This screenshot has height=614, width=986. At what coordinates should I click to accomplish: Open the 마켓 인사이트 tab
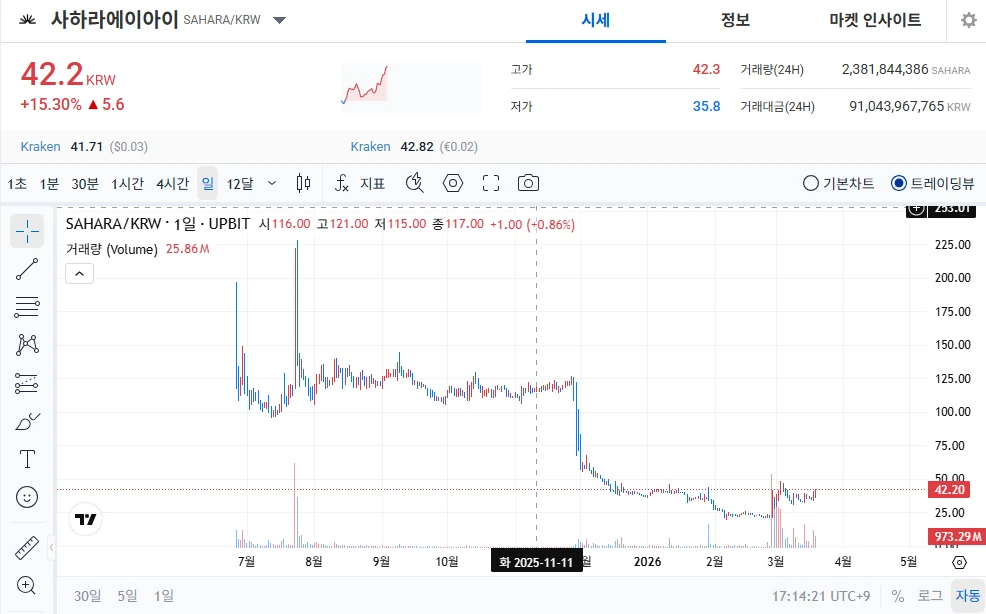click(875, 20)
